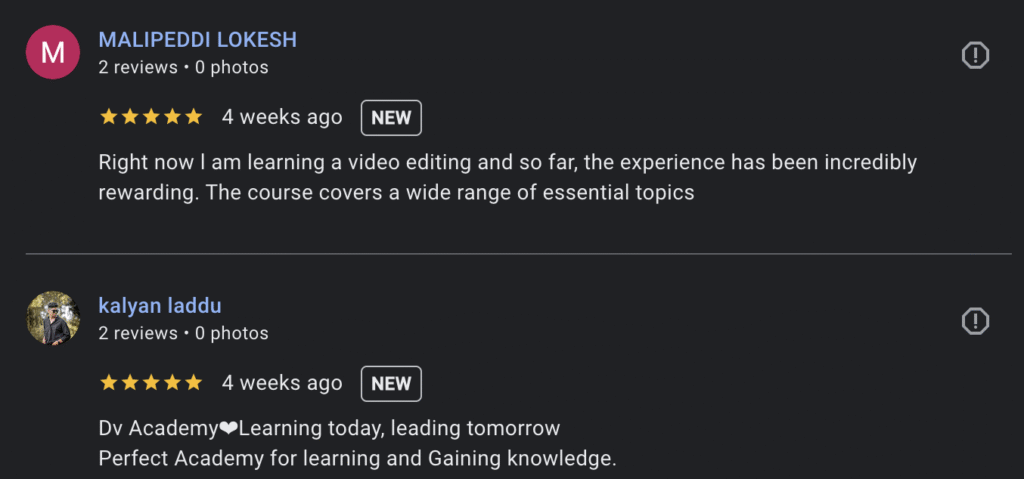
Task: Click "The course covers a wide range" line
Action: point(396,193)
